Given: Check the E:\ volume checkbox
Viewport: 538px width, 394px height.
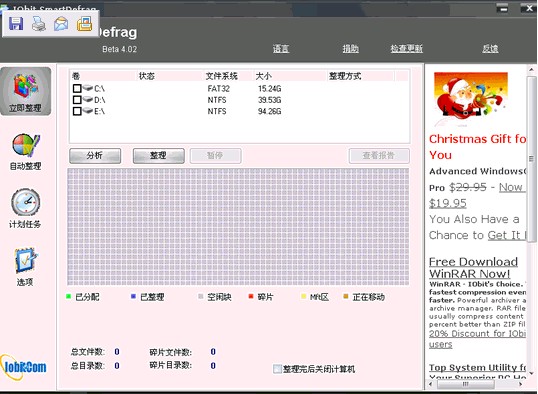Looking at the screenshot, I should [77, 111].
